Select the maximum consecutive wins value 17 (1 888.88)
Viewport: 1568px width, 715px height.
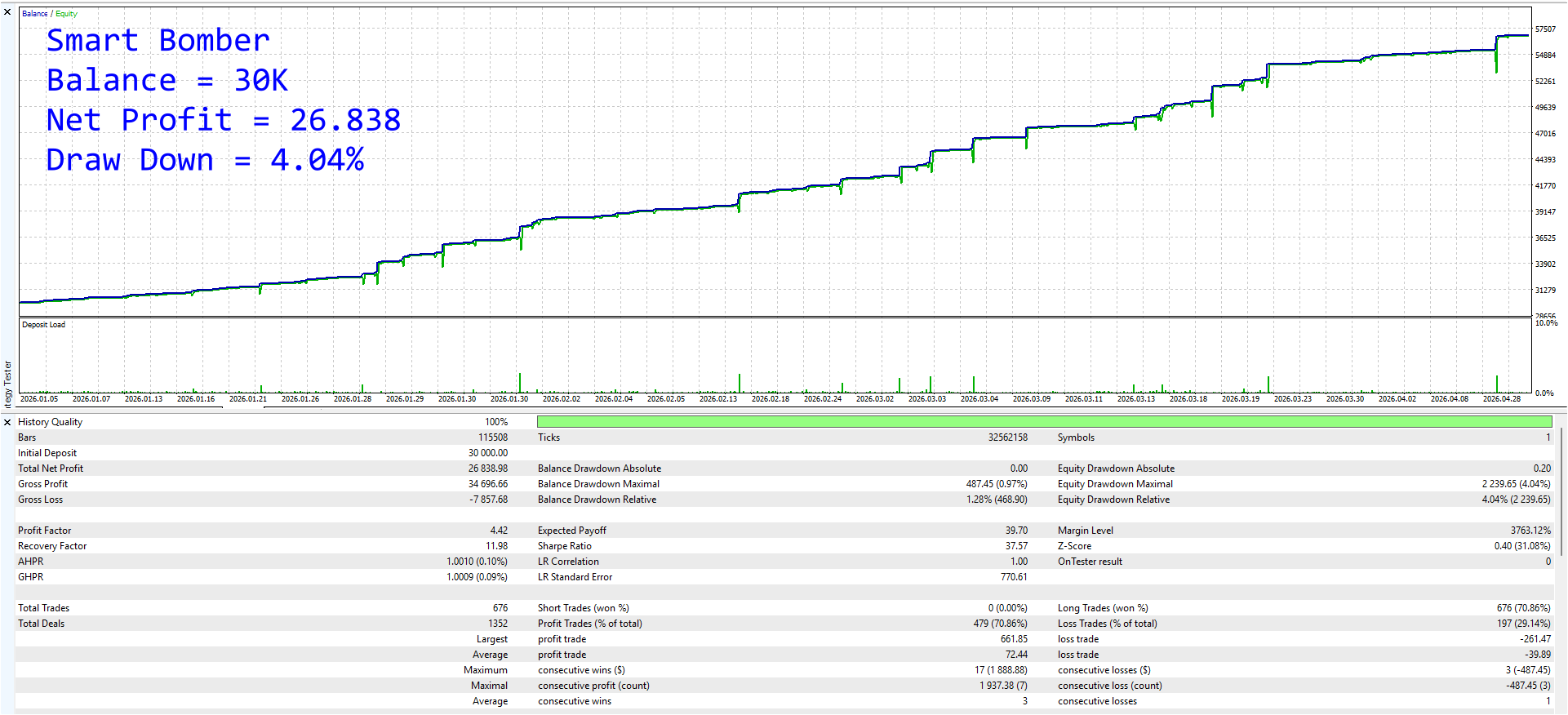coord(1001,670)
